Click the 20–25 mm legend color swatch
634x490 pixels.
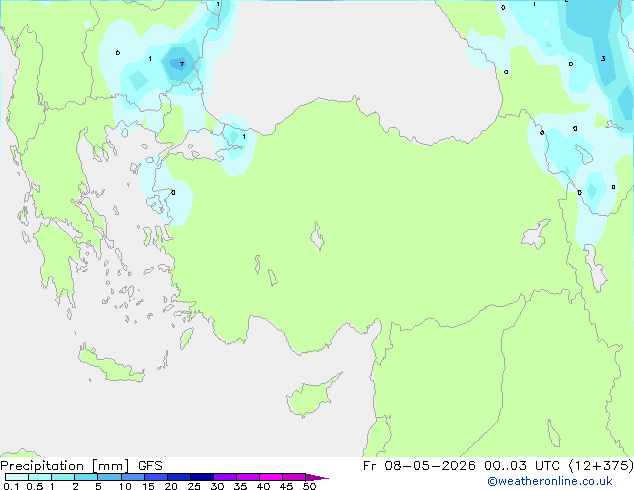[x=178, y=477]
